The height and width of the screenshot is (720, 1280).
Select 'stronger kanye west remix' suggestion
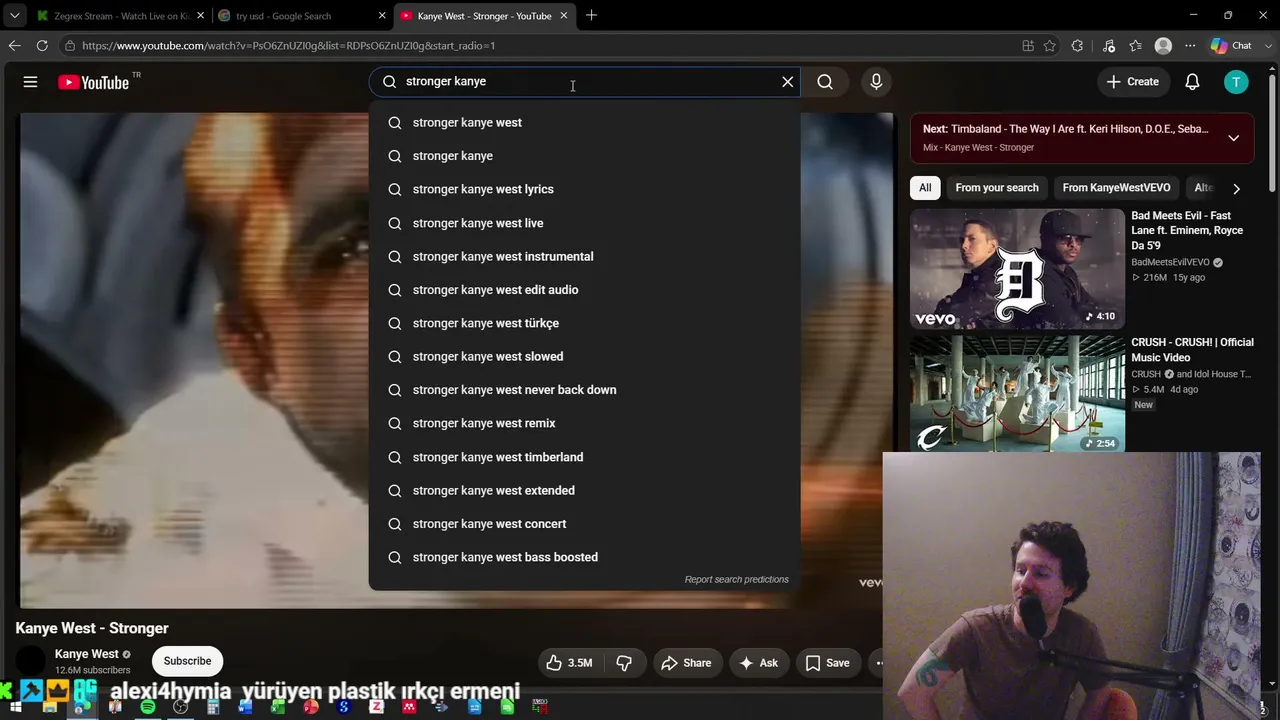584,423
